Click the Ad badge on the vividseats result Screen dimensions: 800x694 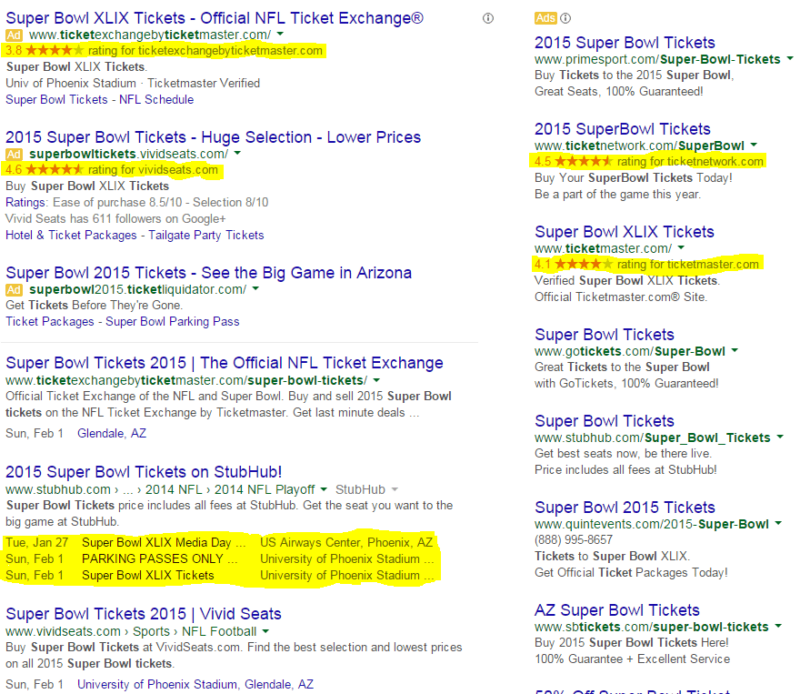coord(16,153)
